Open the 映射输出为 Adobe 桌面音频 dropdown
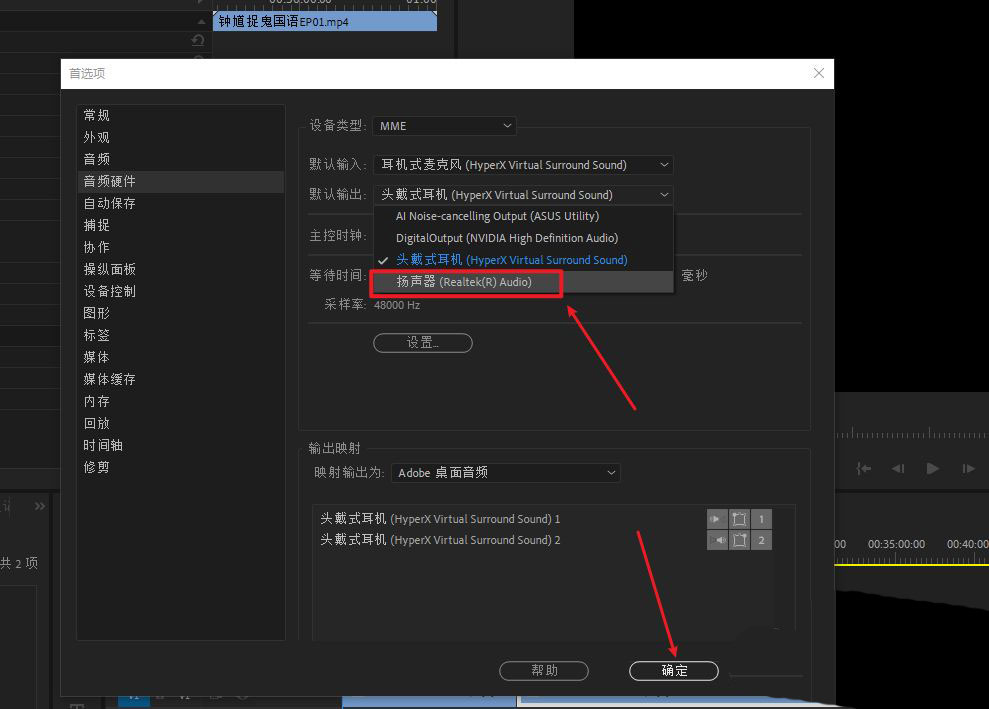 pos(505,472)
